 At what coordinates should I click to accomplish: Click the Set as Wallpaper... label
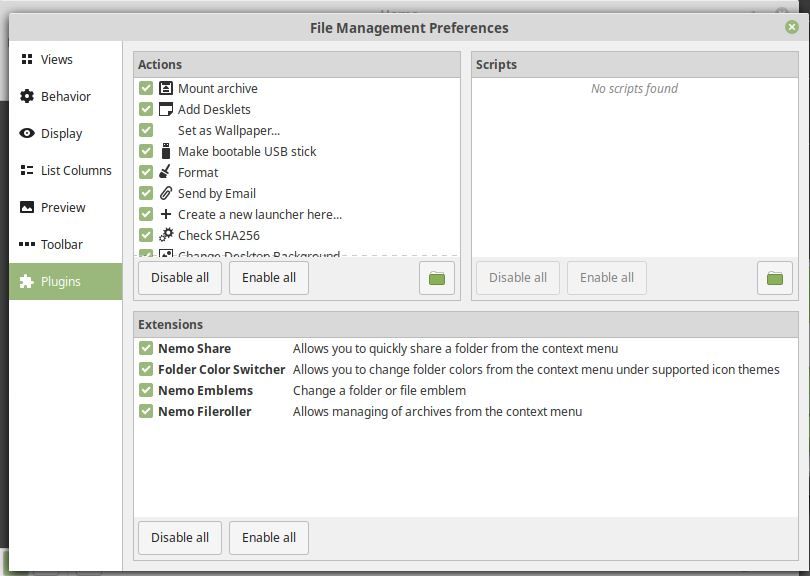click(229, 130)
